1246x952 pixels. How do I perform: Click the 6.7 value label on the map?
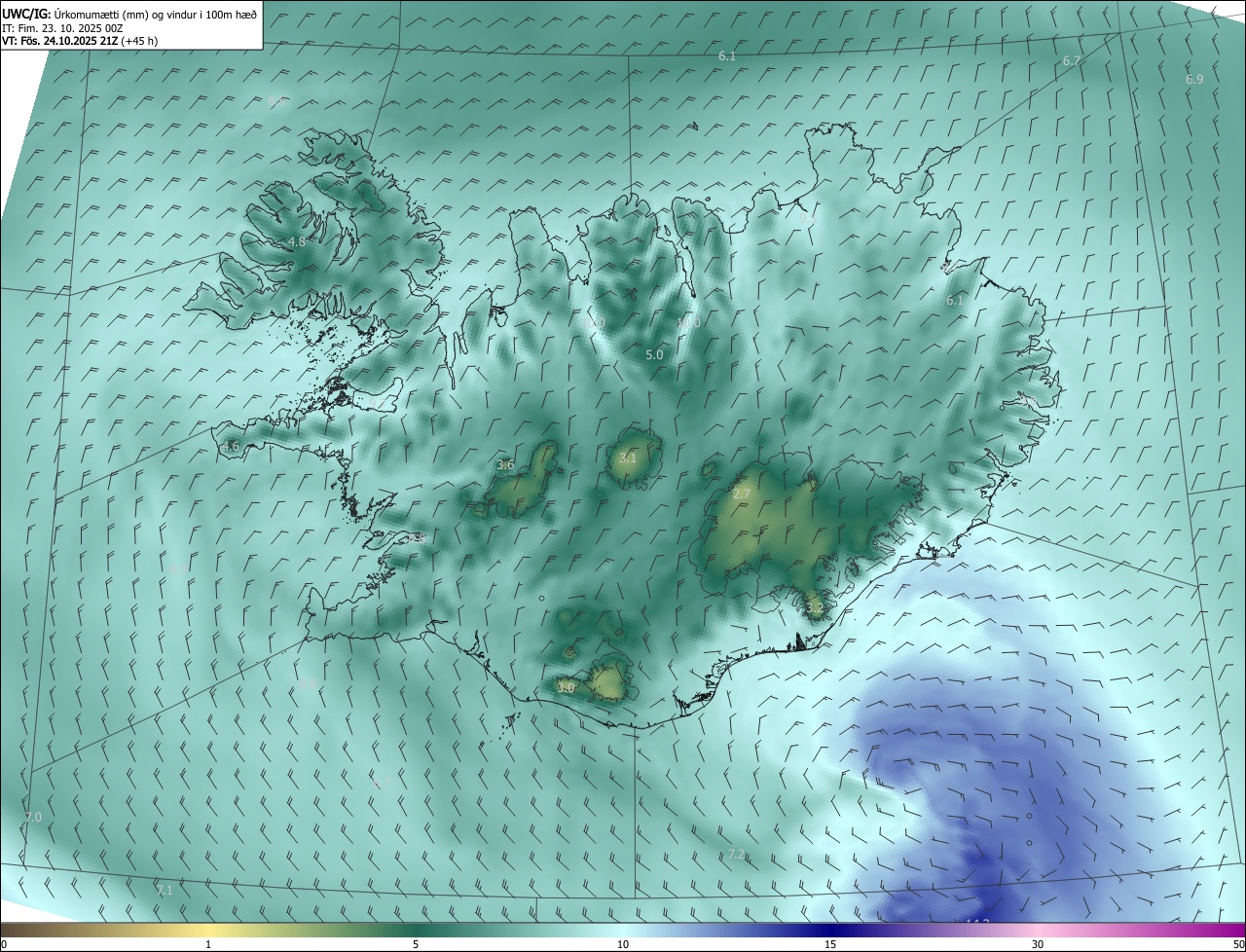click(x=1072, y=60)
